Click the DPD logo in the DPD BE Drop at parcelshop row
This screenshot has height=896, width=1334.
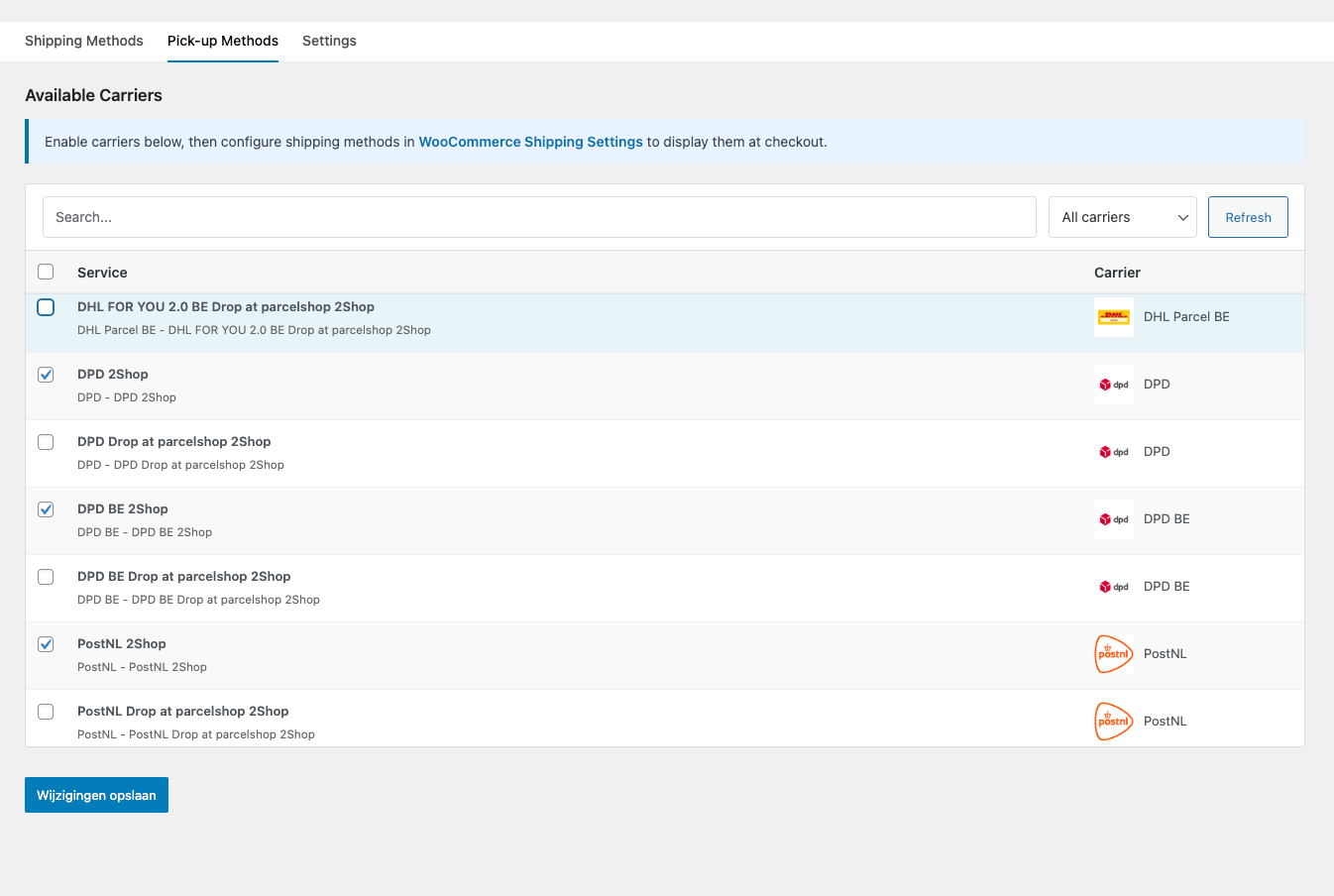pyautogui.click(x=1114, y=587)
